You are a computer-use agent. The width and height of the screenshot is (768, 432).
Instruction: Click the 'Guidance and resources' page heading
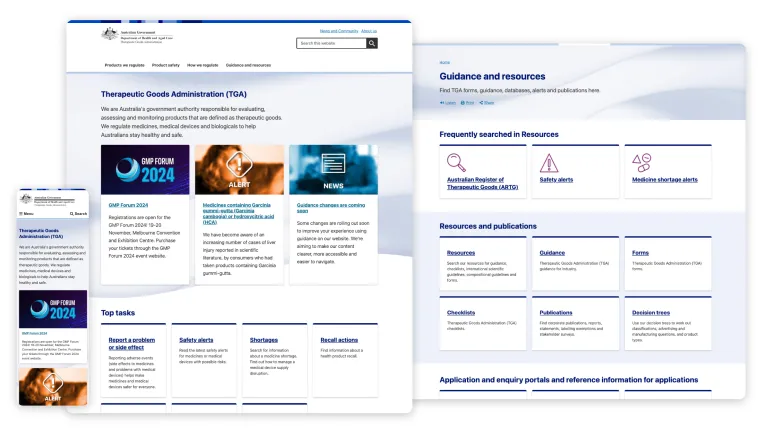click(x=492, y=76)
